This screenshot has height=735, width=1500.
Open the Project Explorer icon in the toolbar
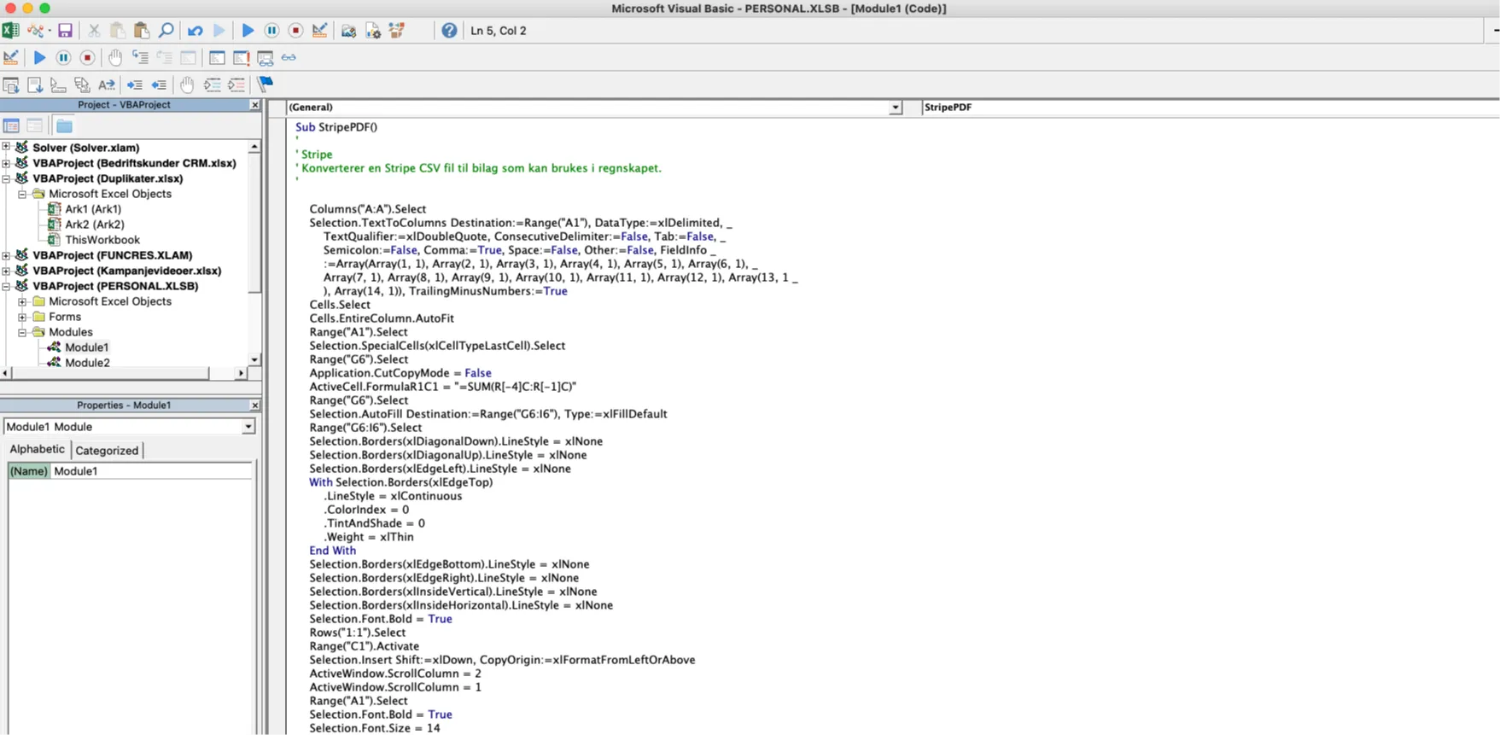pos(349,31)
